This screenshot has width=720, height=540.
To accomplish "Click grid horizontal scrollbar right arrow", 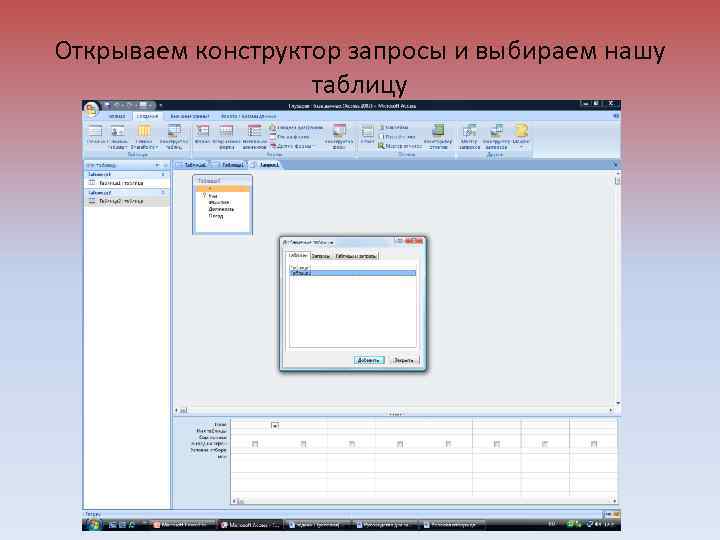I will 614,501.
